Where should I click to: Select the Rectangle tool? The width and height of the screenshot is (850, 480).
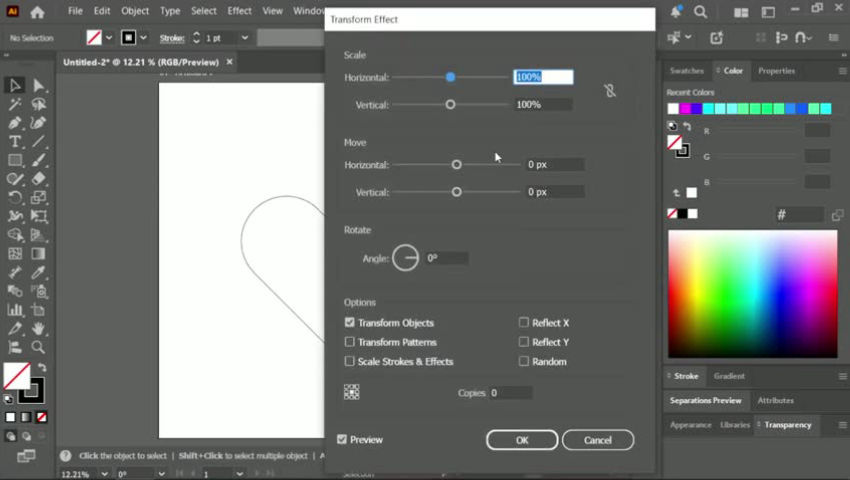15,160
